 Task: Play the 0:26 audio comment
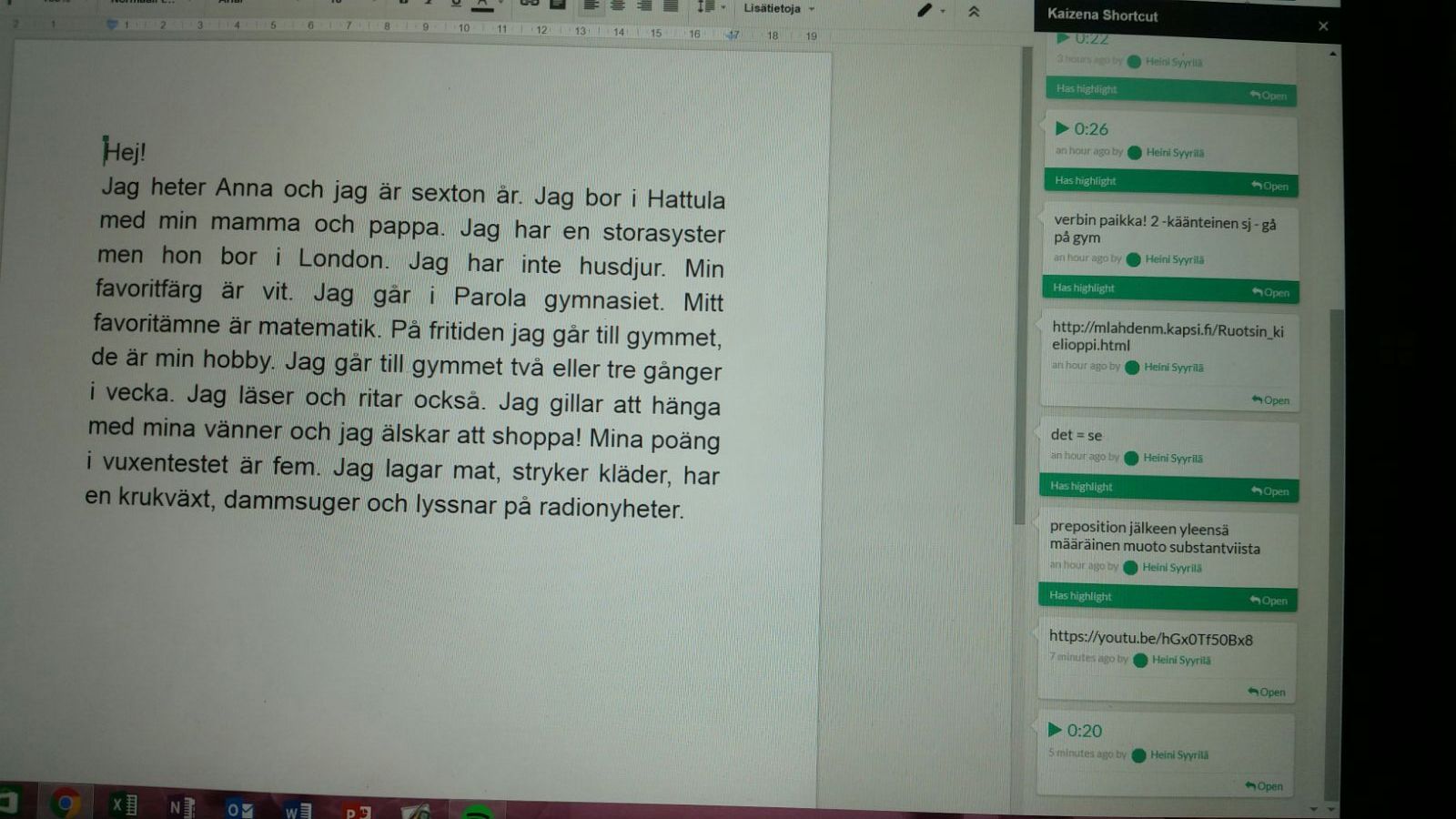click(1062, 128)
